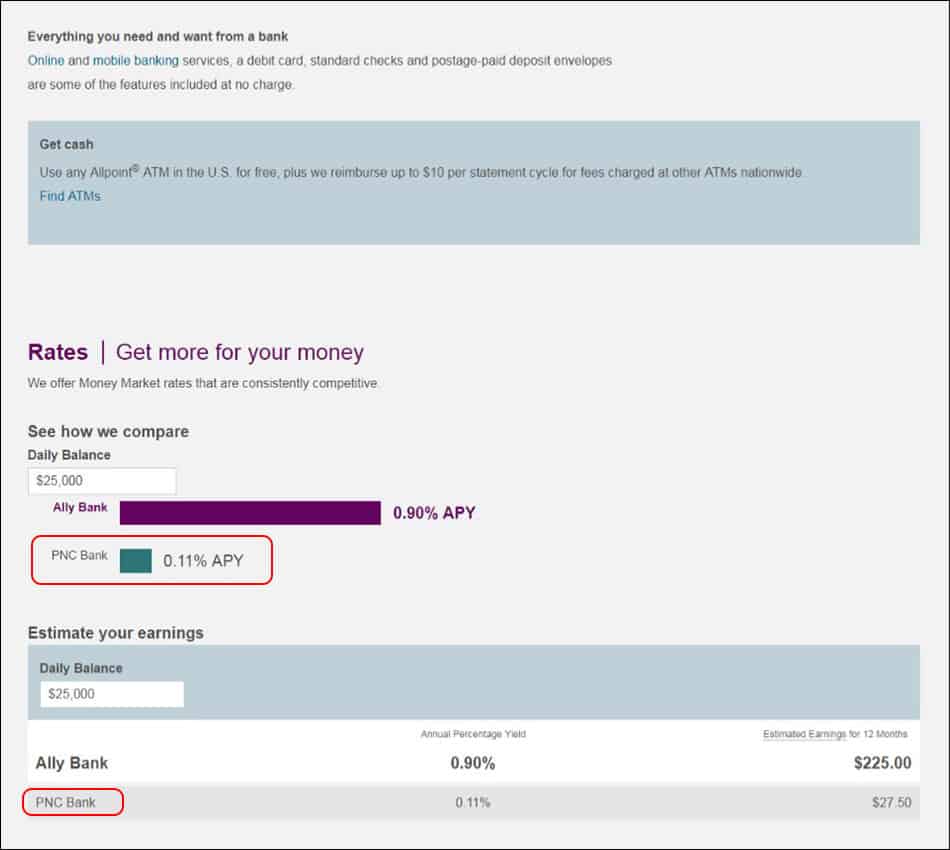This screenshot has height=850, width=950.
Task: Click the '0.90%' yield in the table
Action: pos(473,763)
